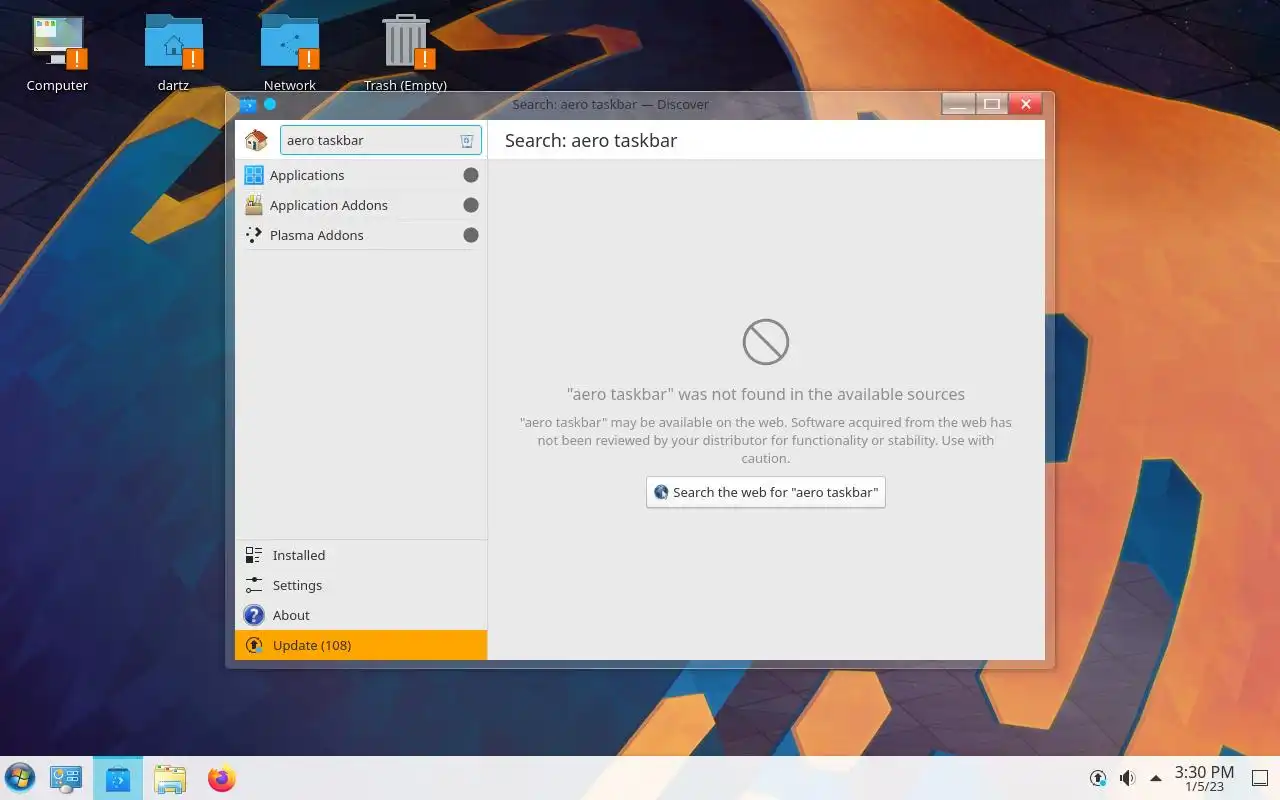This screenshot has width=1280, height=800.
Task: Click the Installed list icon
Action: [x=254, y=555]
